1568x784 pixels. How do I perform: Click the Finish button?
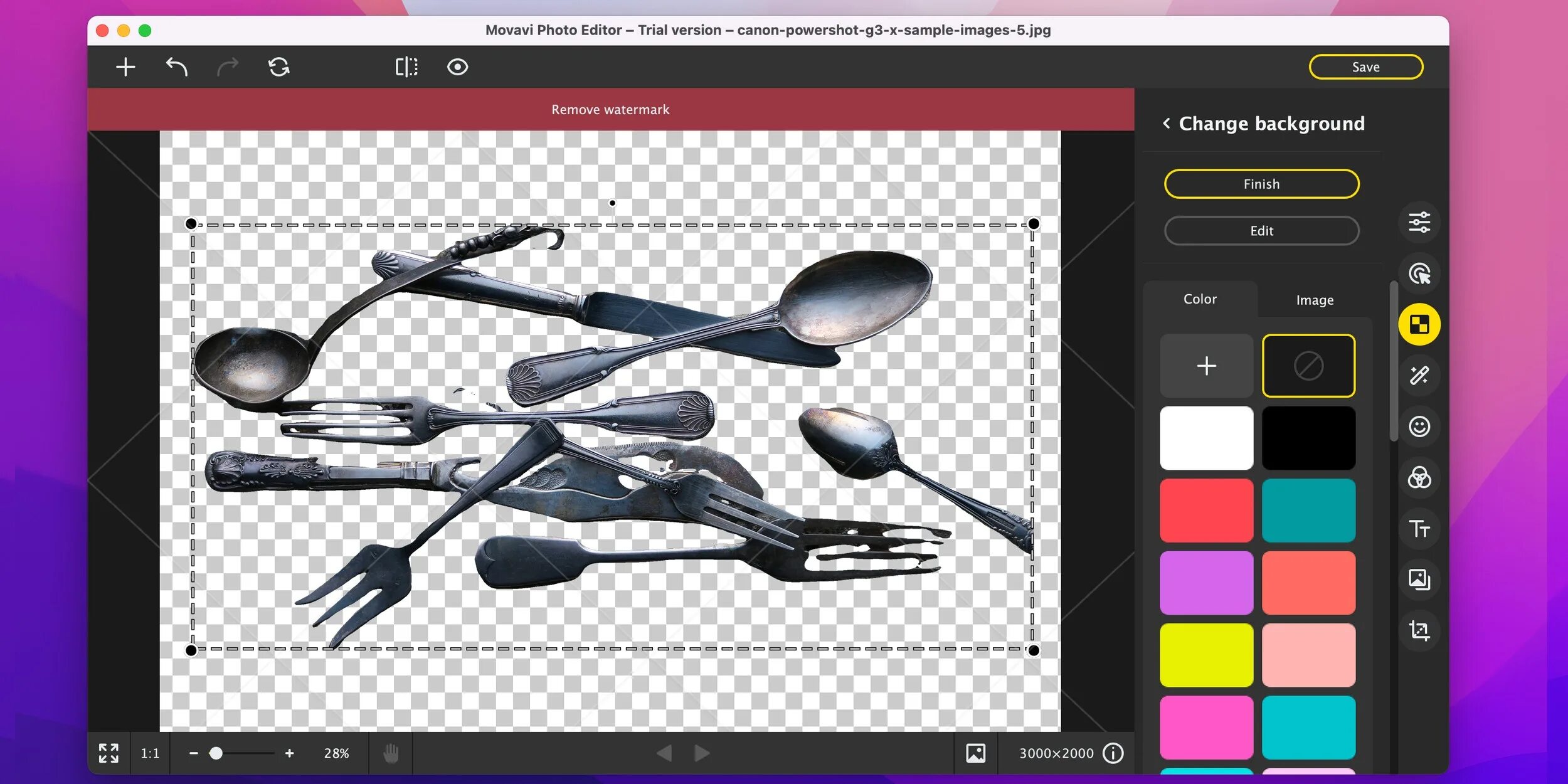pos(1261,184)
